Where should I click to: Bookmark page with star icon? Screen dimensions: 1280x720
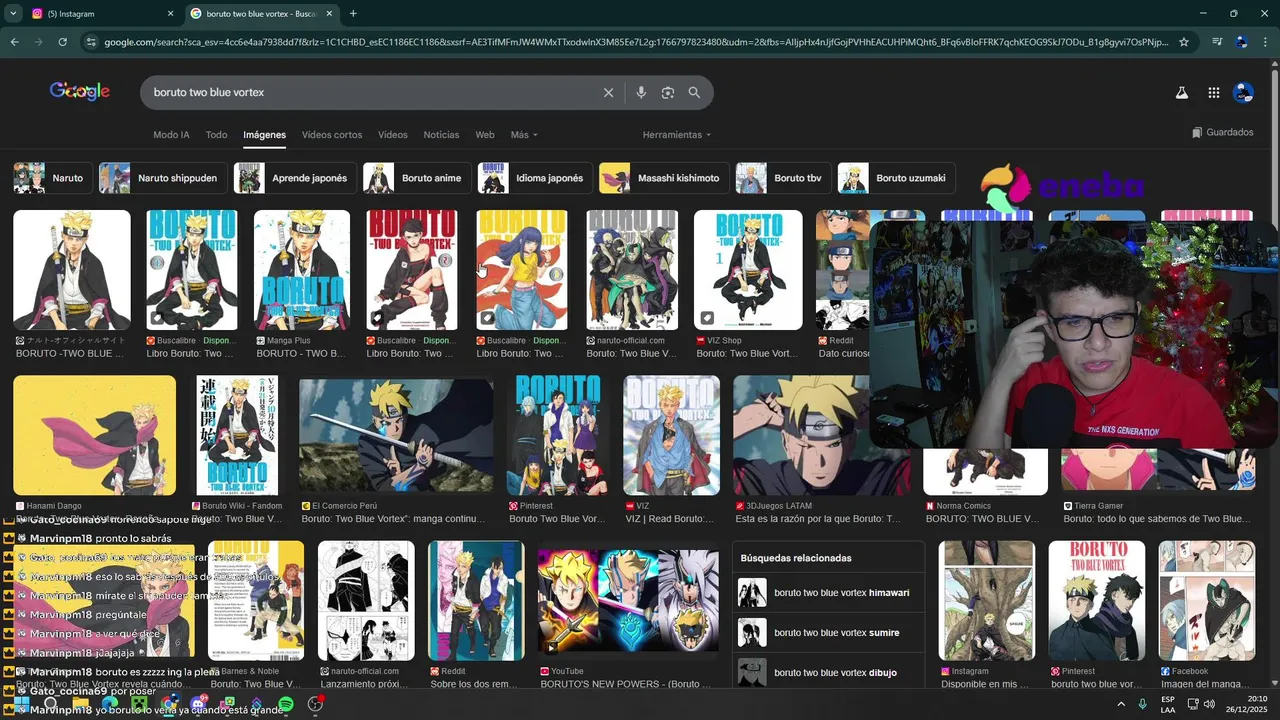(x=1184, y=42)
